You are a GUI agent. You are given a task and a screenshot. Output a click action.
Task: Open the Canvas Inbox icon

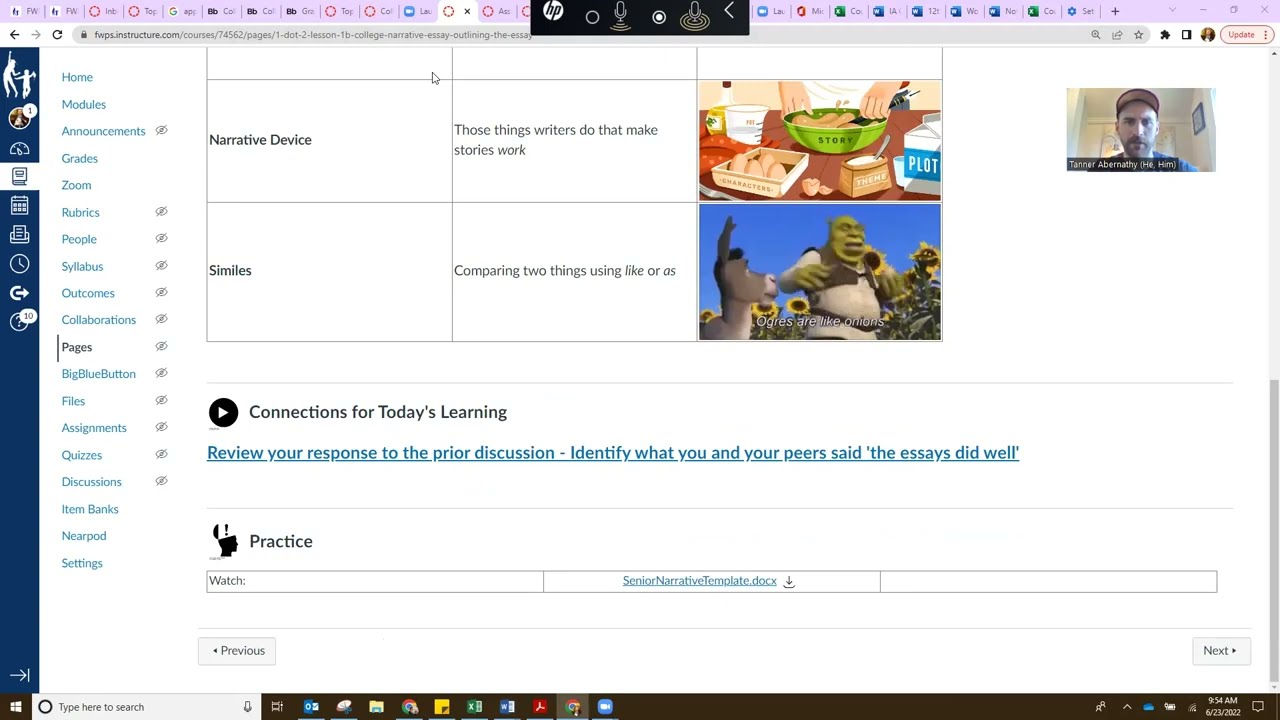click(19, 235)
